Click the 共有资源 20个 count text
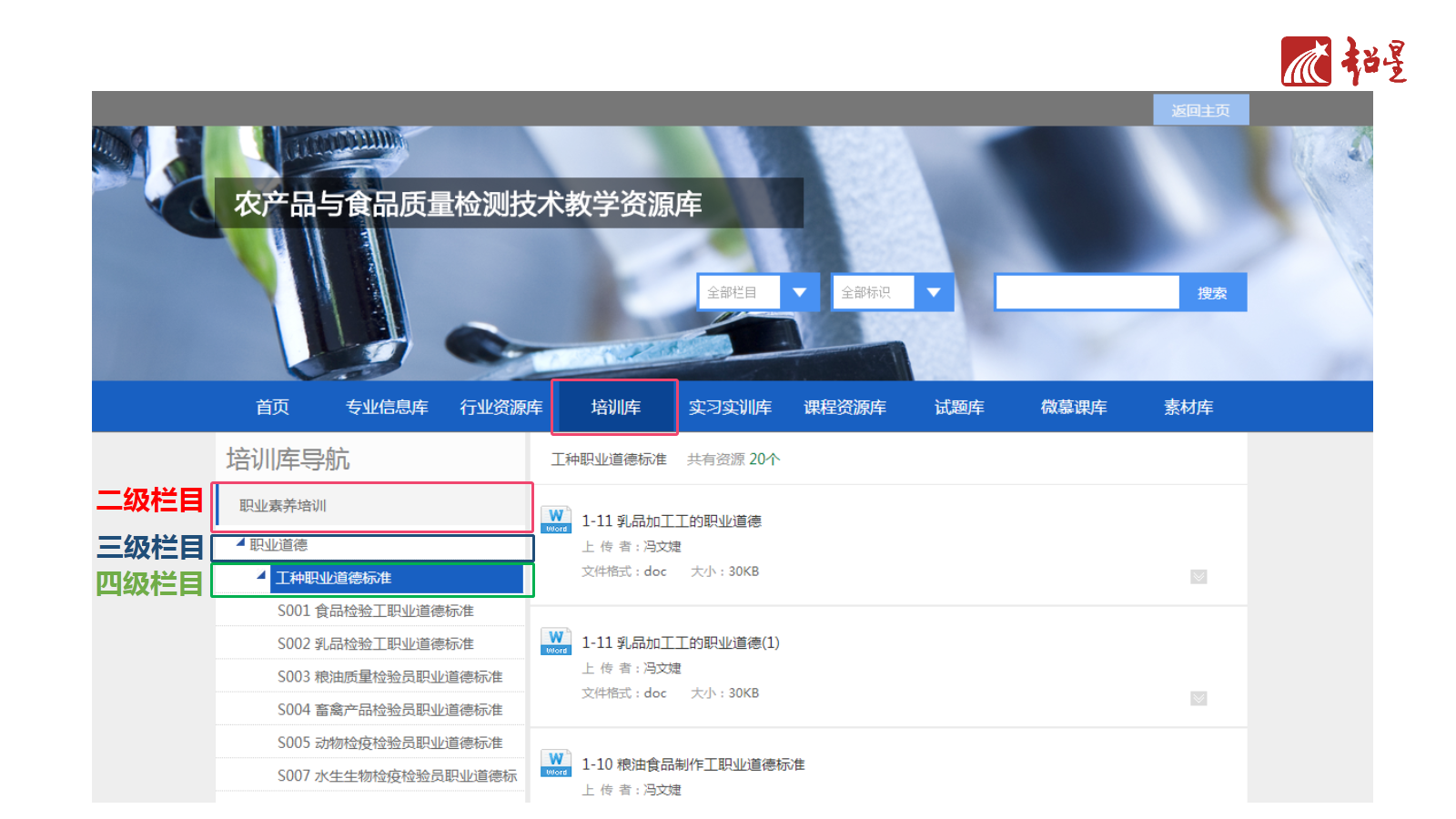The image size is (1456, 819). pos(733,460)
